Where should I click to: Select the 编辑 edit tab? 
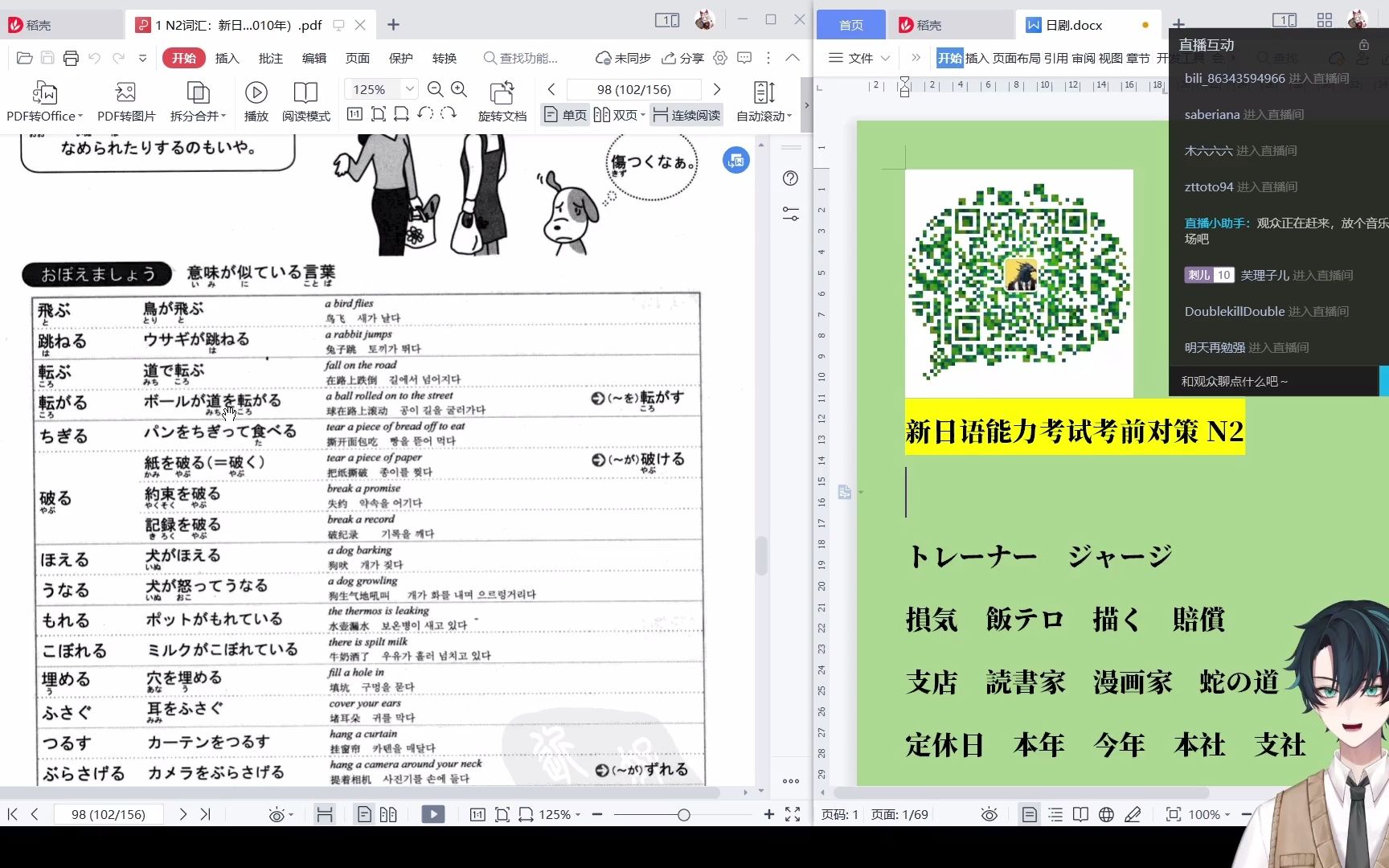(x=314, y=58)
